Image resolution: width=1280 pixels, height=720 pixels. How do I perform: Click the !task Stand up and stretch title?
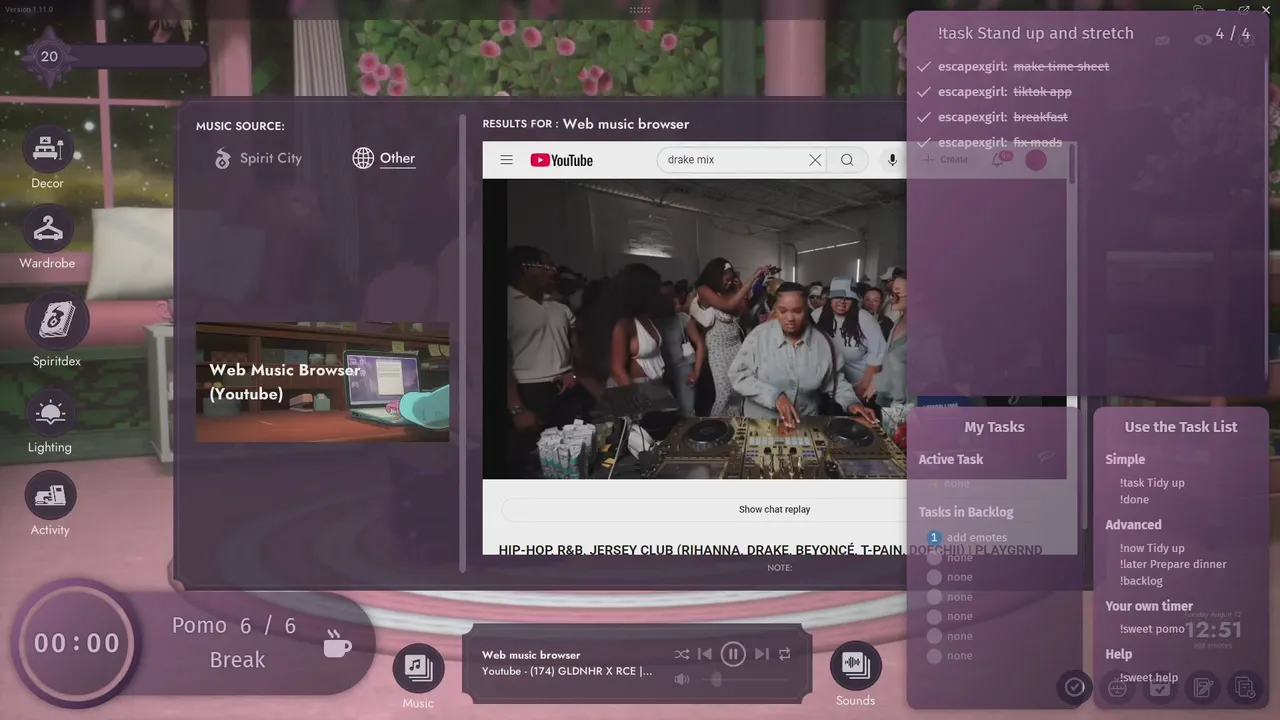tap(1036, 33)
